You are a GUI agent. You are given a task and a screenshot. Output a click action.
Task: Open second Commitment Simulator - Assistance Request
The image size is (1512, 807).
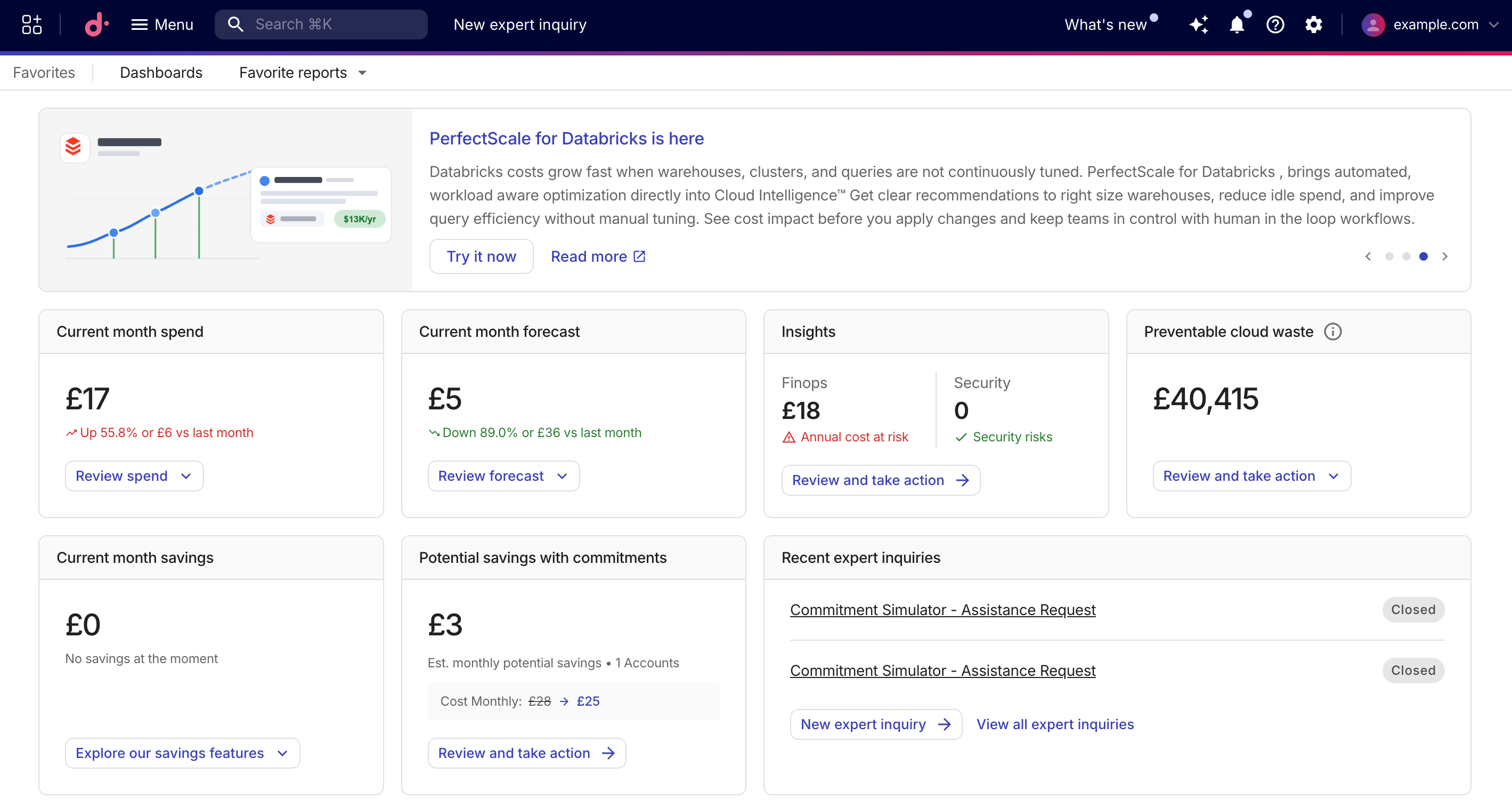coord(942,670)
